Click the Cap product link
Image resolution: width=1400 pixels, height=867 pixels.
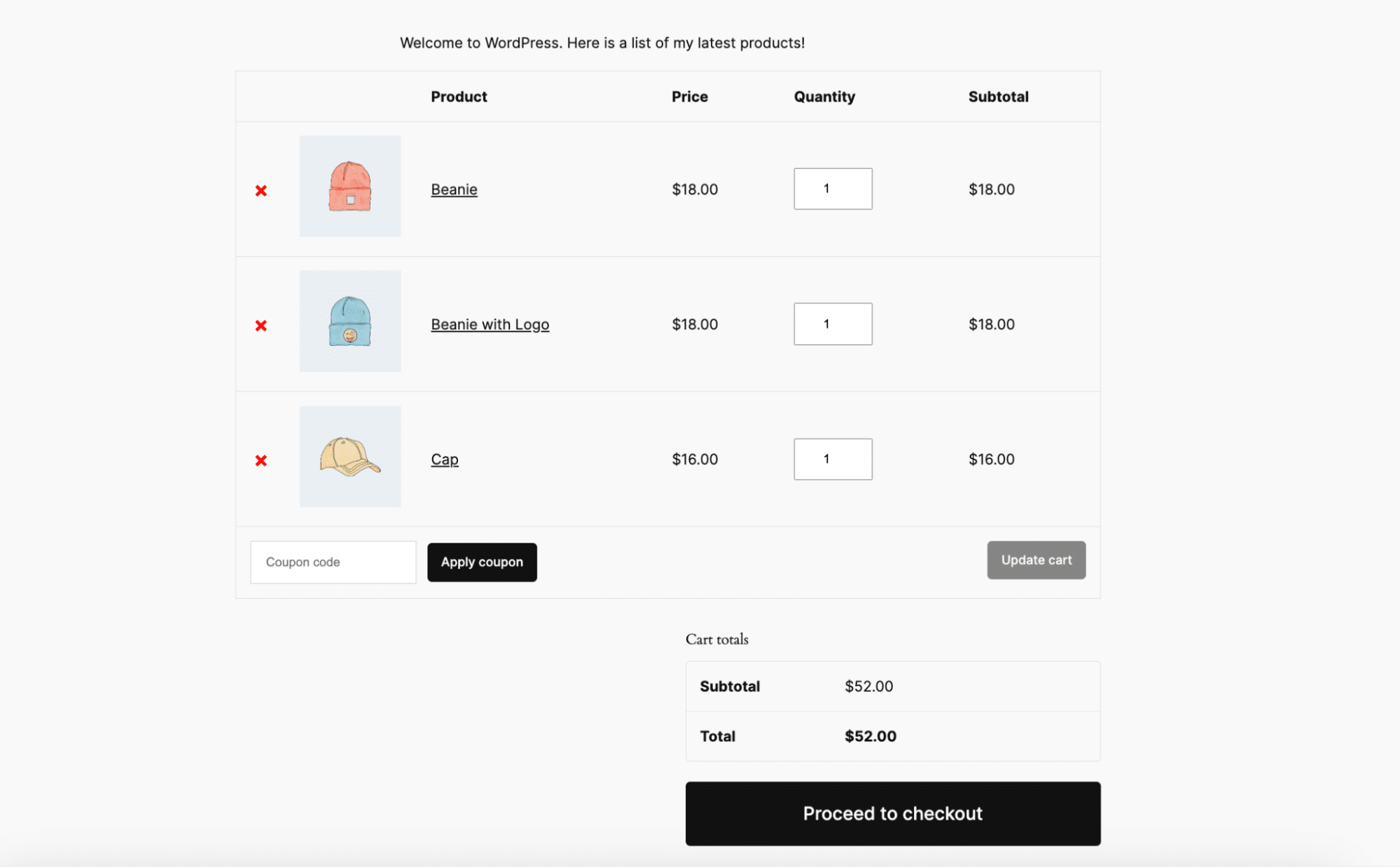tap(443, 459)
